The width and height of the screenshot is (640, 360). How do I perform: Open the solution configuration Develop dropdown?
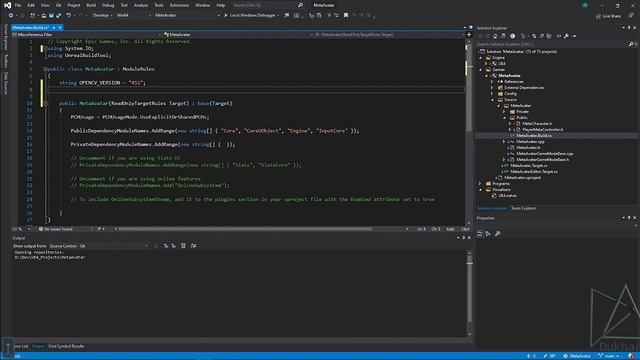coord(101,16)
